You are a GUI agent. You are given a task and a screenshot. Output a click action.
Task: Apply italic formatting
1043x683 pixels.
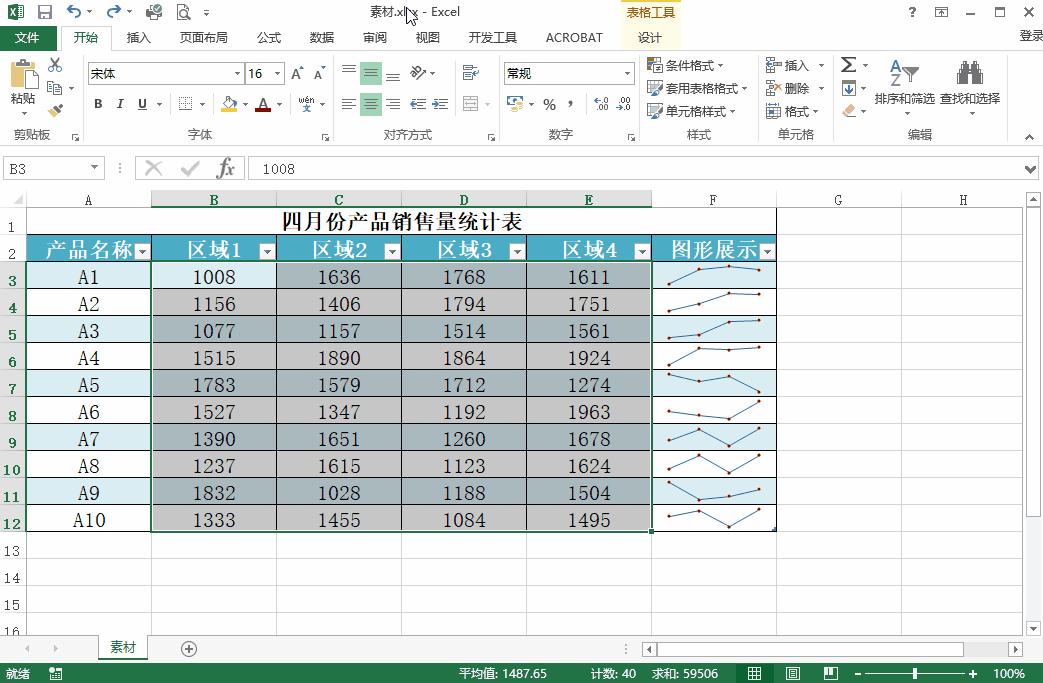click(120, 104)
